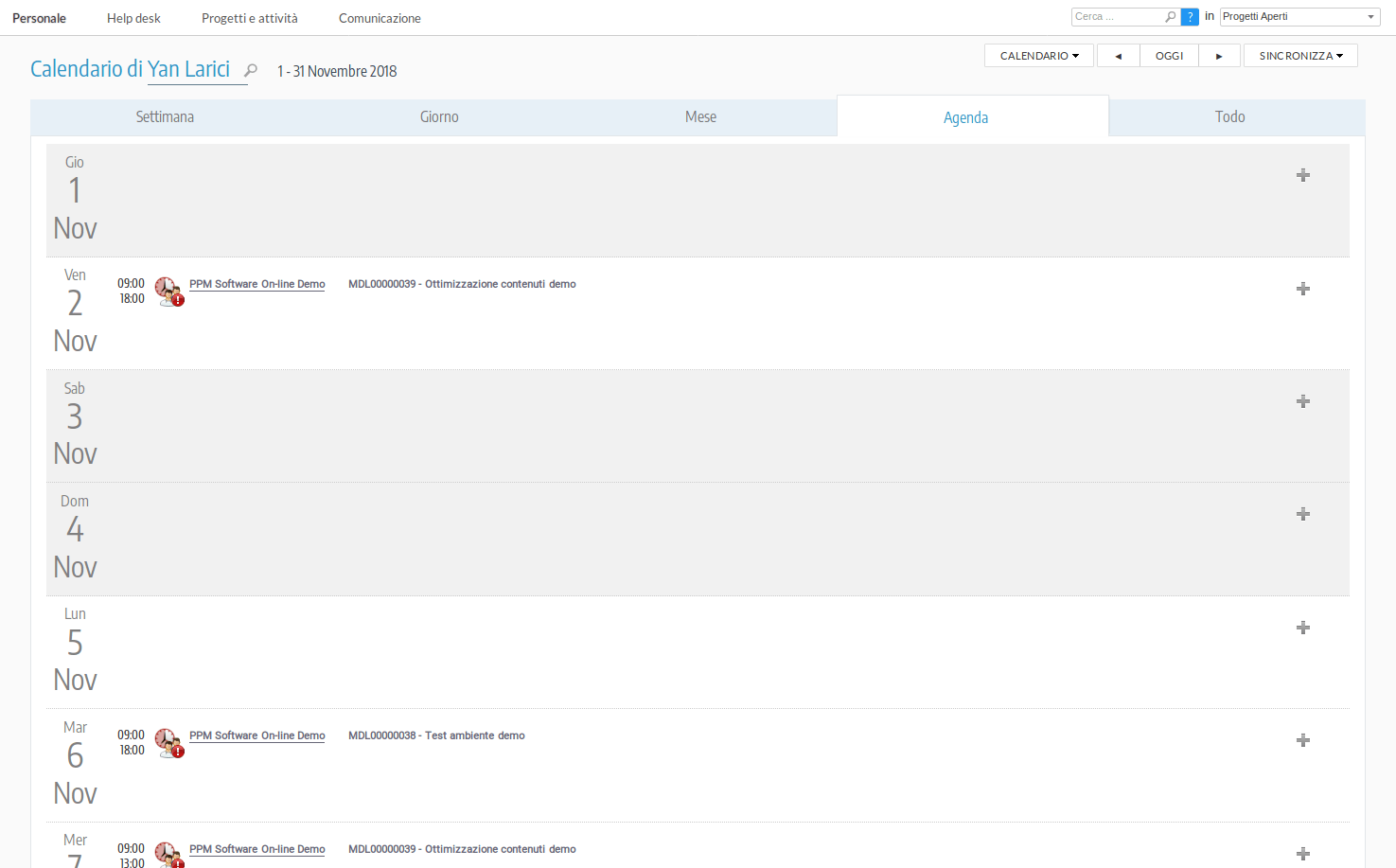This screenshot has height=868, width=1396.
Task: Expand the SINCRONIZZA dropdown
Action: click(x=1299, y=56)
